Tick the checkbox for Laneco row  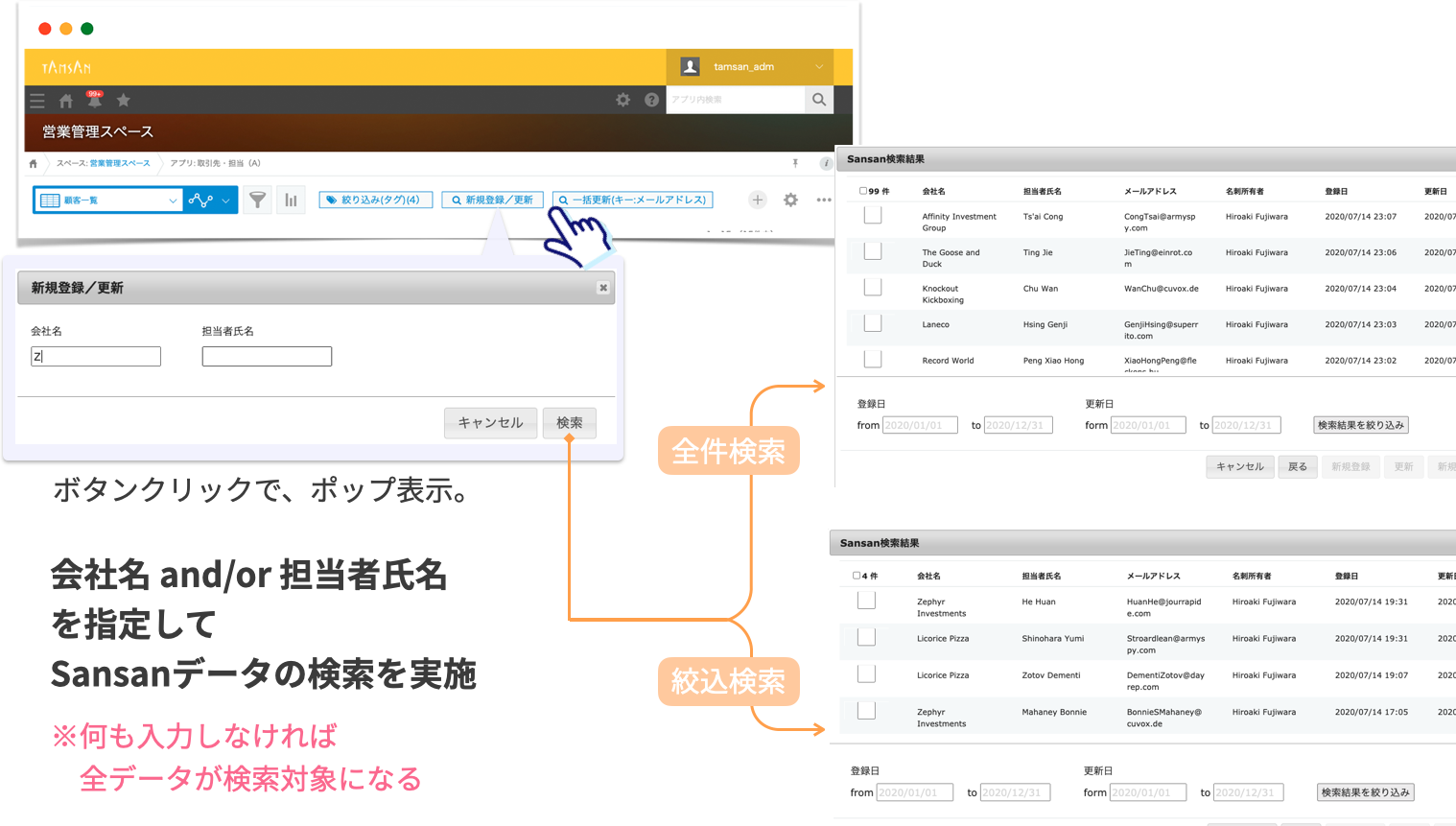pos(873,323)
